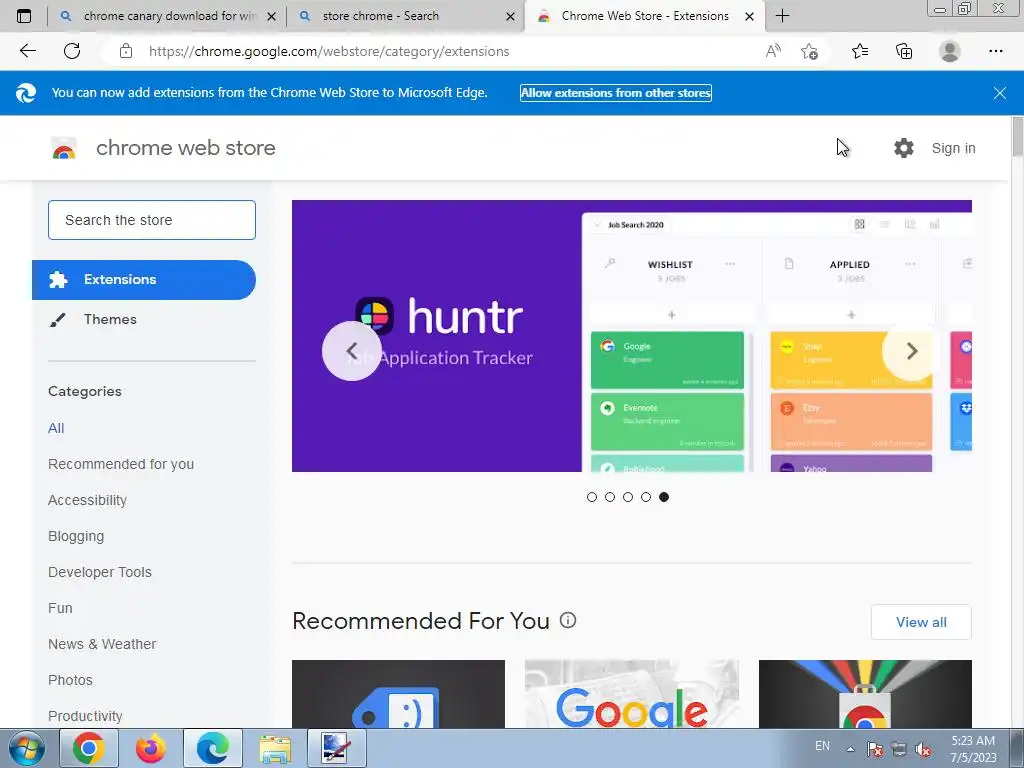Choose Recommended for you category
Screen dimensions: 1024x768
pos(121,464)
